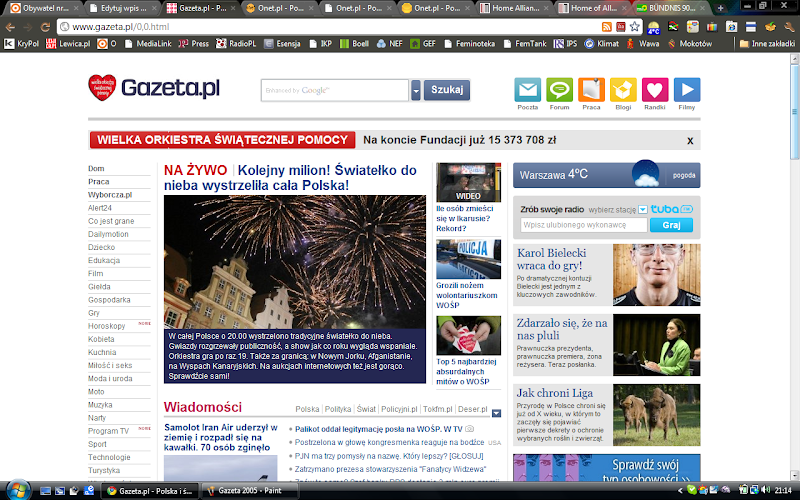The image size is (800, 500).
Task: Click the WIELKA ORKIESTRA ŚWIĄTECZNEJ POMOCY banner
Action: 222,140
